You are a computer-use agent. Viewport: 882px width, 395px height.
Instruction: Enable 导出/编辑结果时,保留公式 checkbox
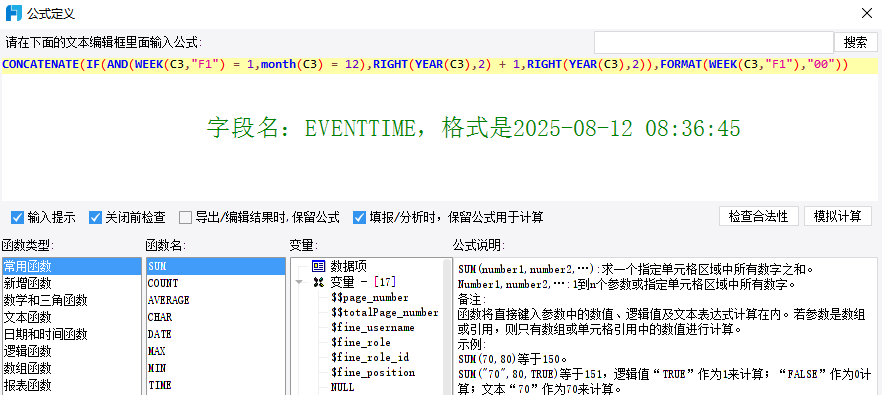[x=185, y=217]
